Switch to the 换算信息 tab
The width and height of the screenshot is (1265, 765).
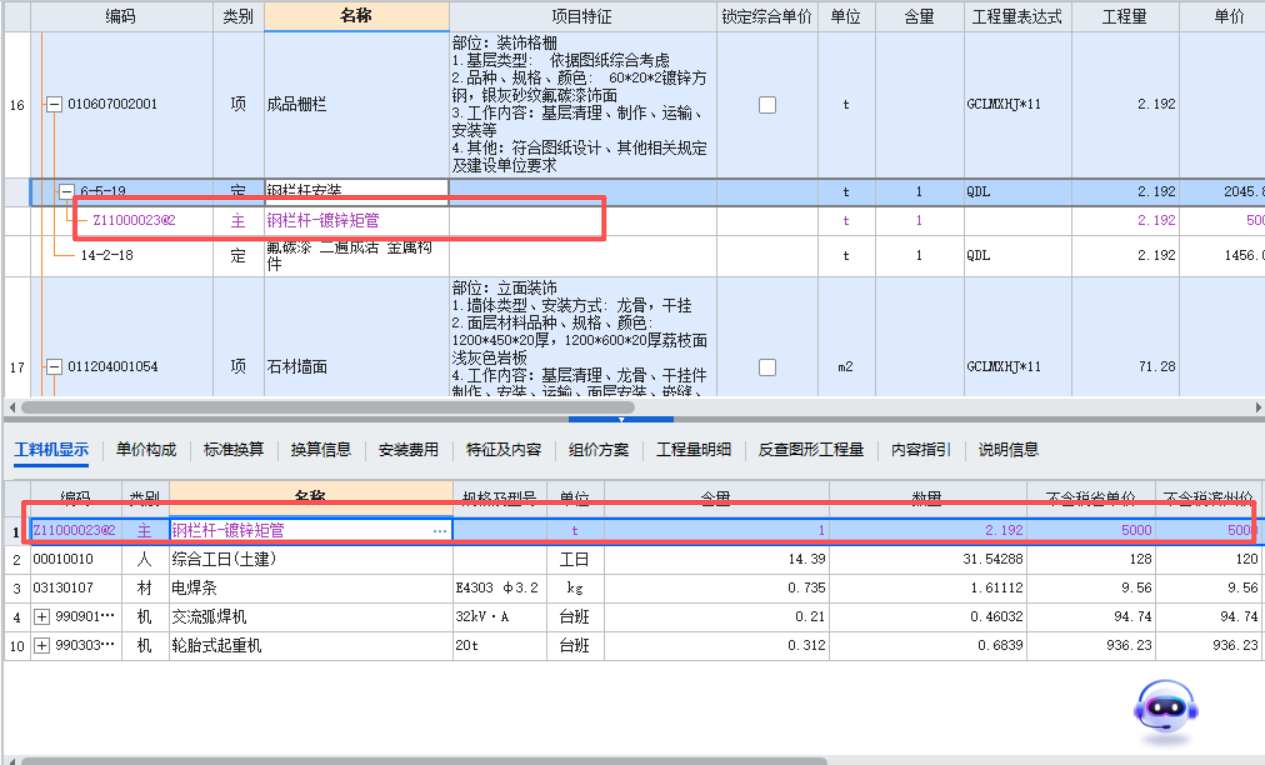pyautogui.click(x=320, y=450)
